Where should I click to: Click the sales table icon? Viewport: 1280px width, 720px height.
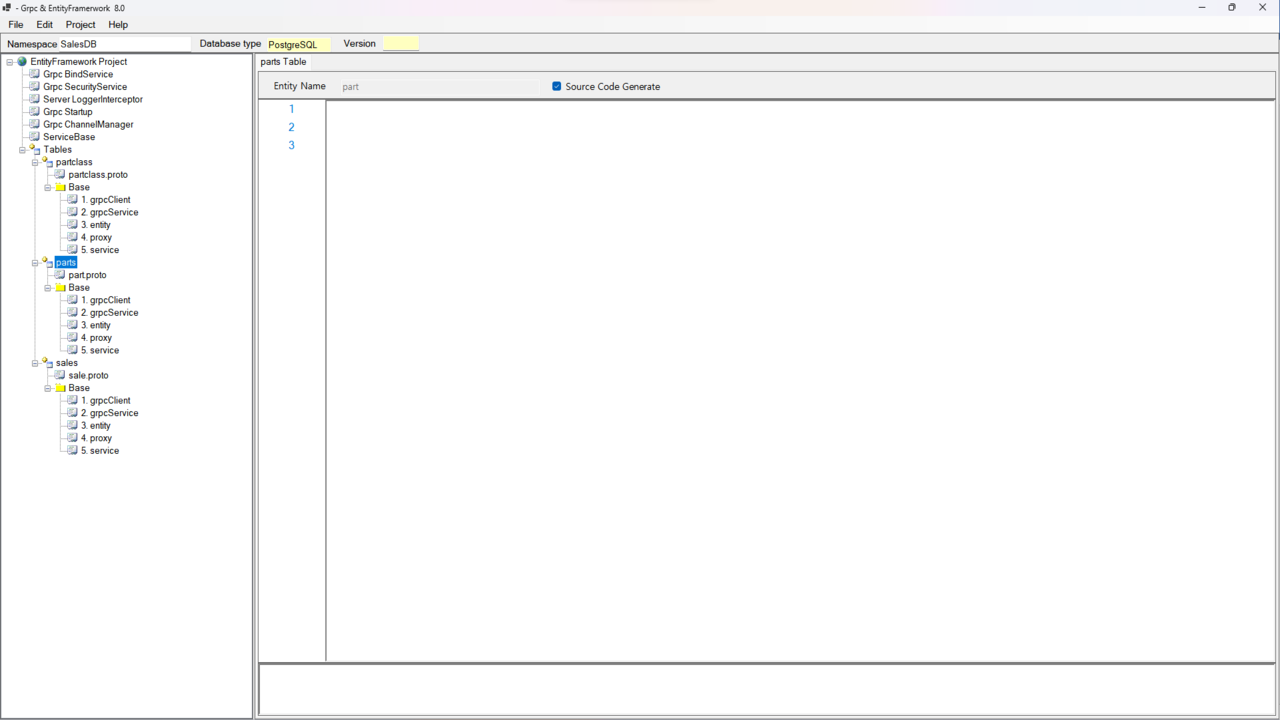coord(47,363)
